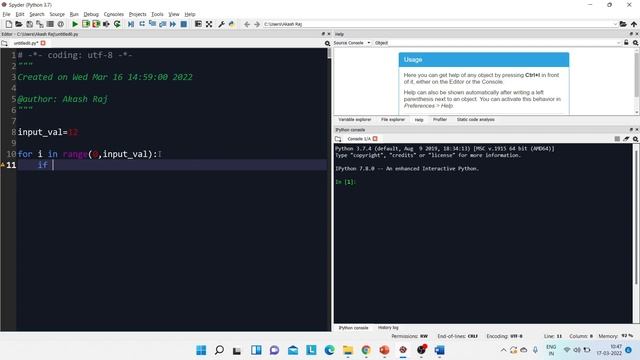The image size is (640, 360).
Task: Toggle the Help pane lock icon
Action: coord(626,42)
